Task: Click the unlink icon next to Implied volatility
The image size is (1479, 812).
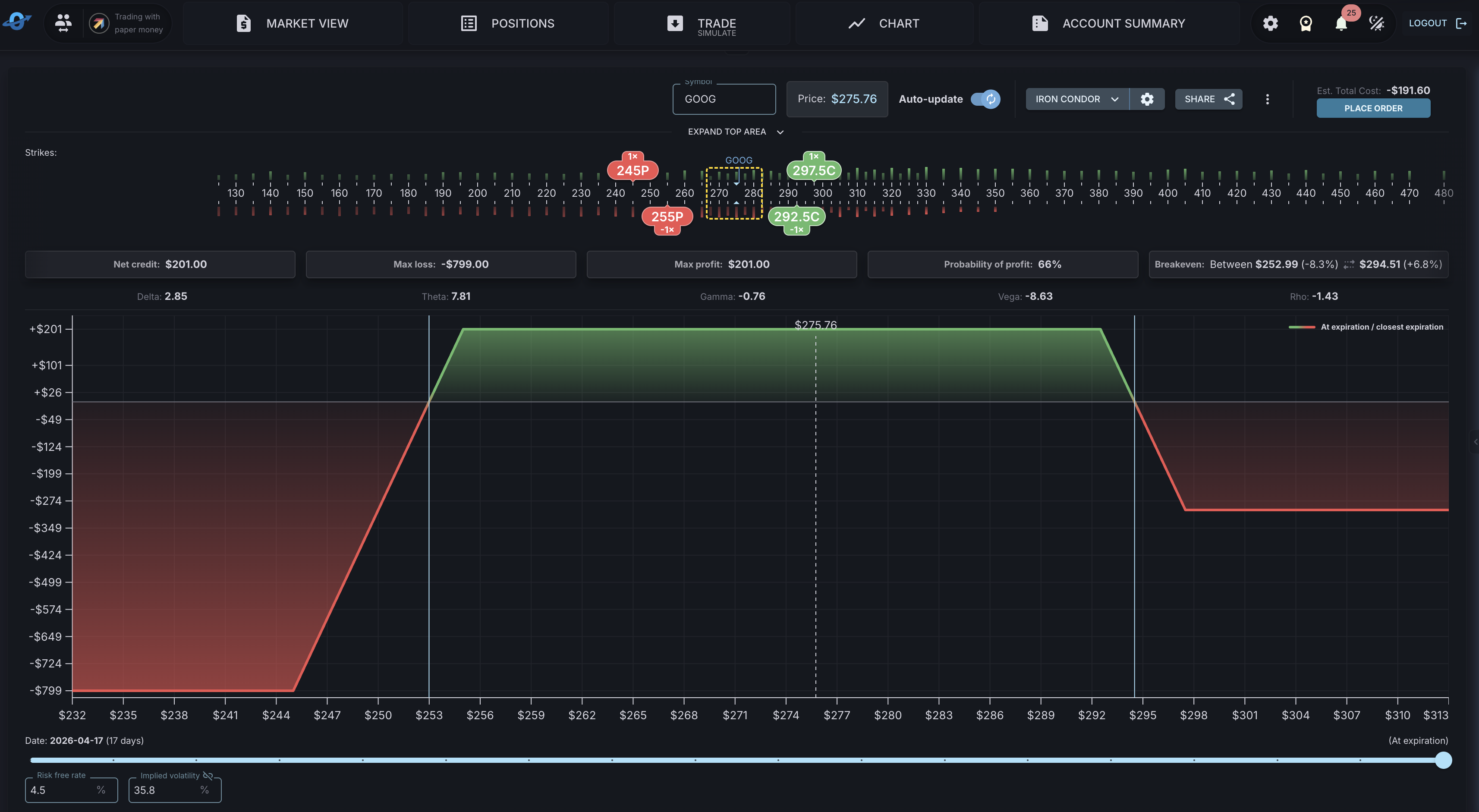Action: point(208,775)
